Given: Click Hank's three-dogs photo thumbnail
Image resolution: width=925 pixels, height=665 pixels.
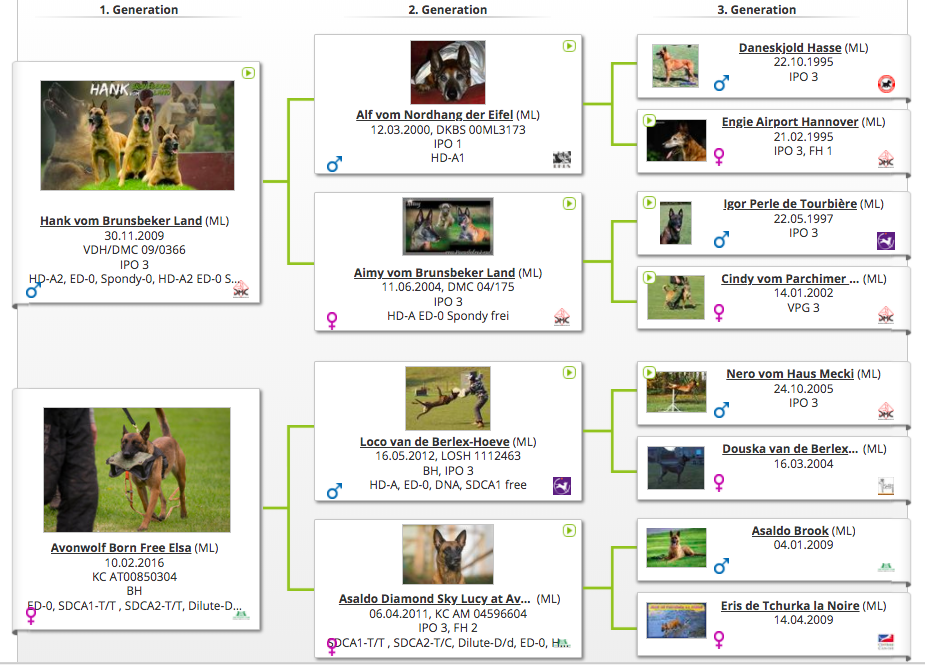Looking at the screenshot, I should [137, 135].
